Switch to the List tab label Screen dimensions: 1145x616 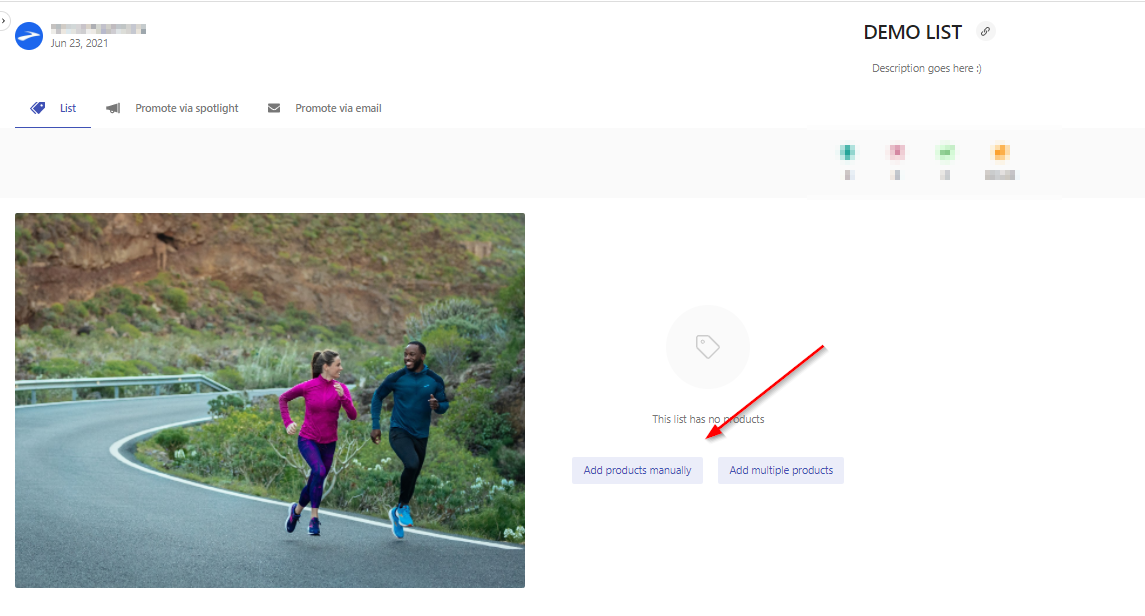click(68, 108)
